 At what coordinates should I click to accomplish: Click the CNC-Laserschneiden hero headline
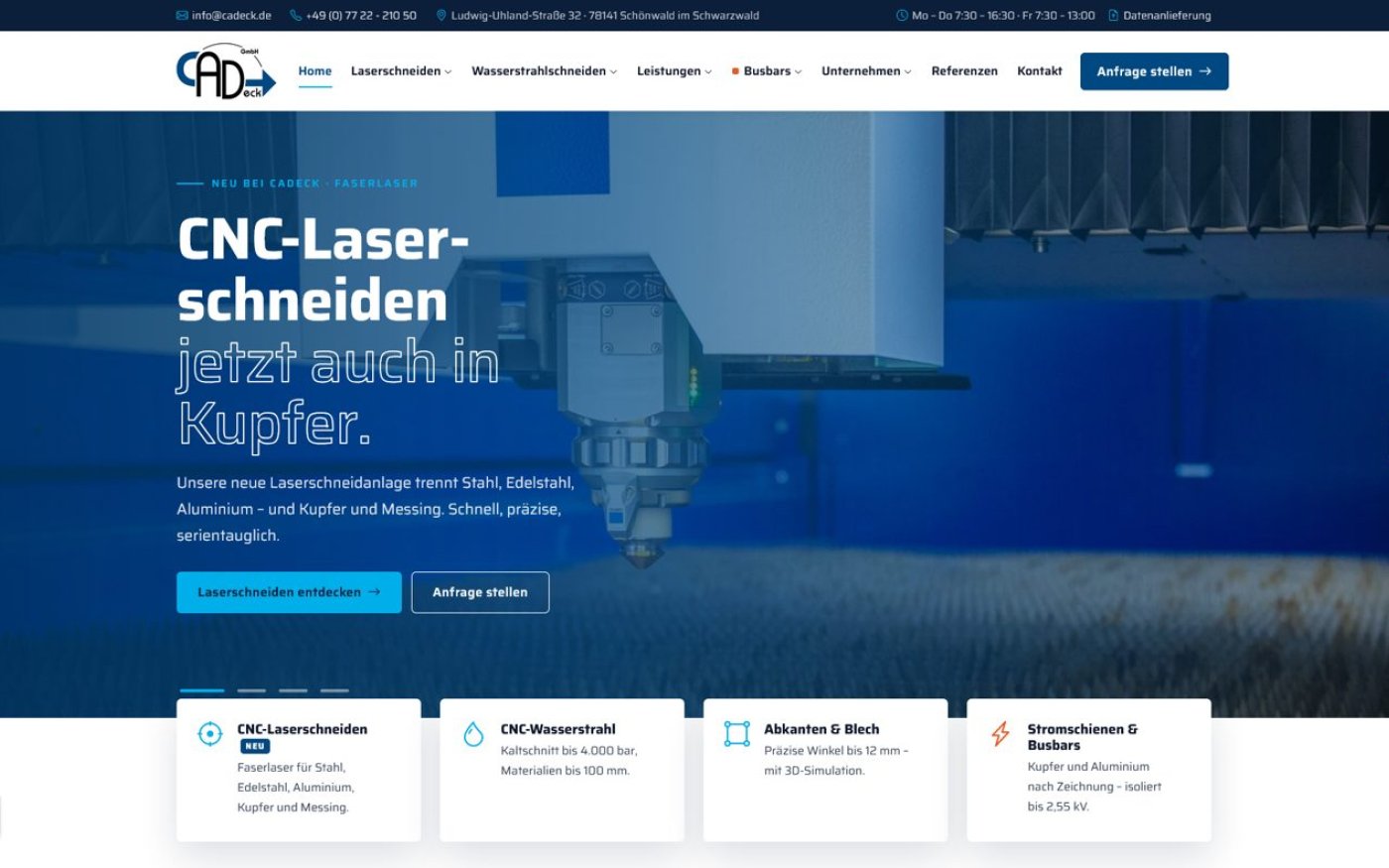coord(322,270)
